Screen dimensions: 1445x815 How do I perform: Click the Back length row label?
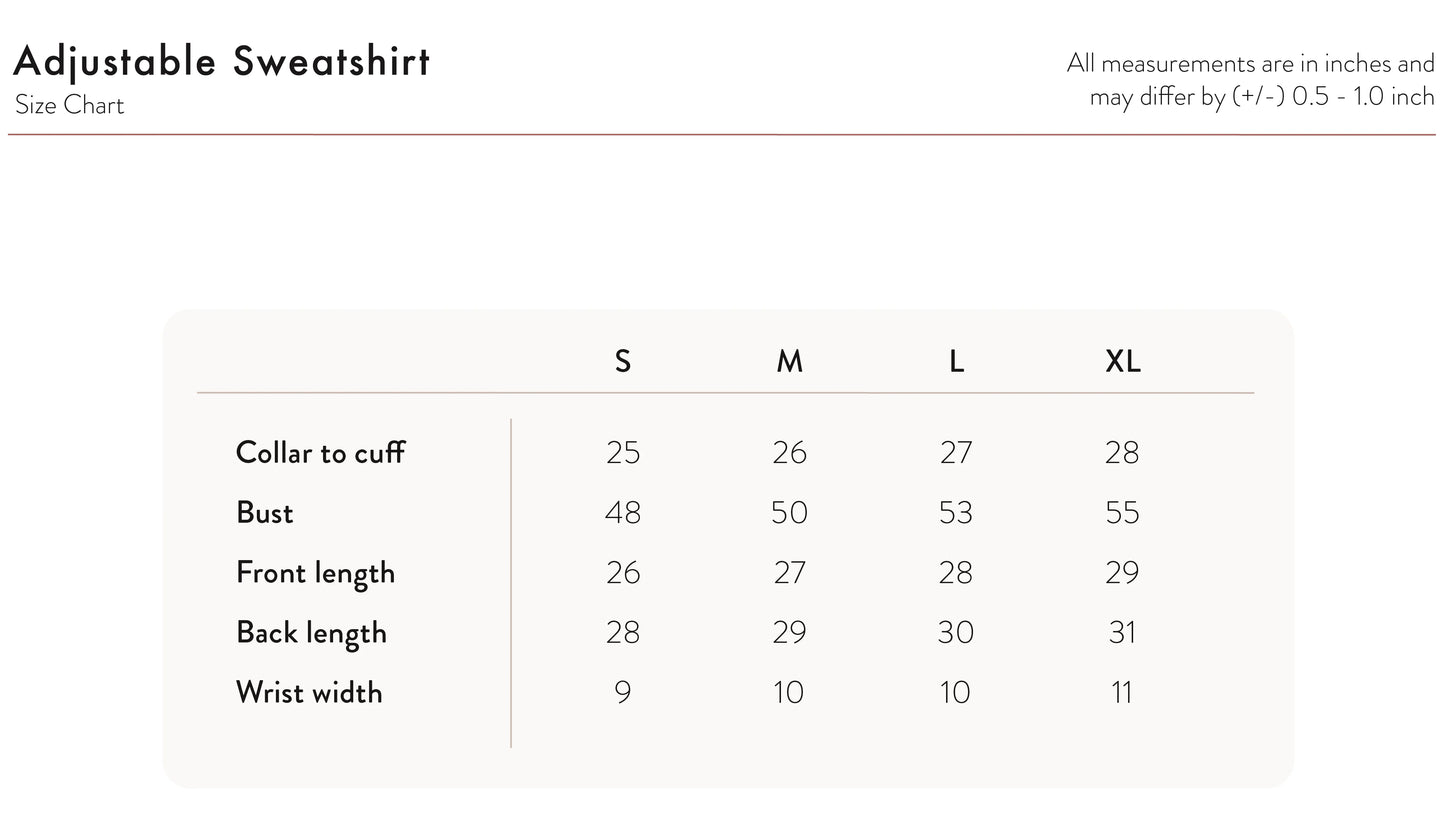(311, 633)
